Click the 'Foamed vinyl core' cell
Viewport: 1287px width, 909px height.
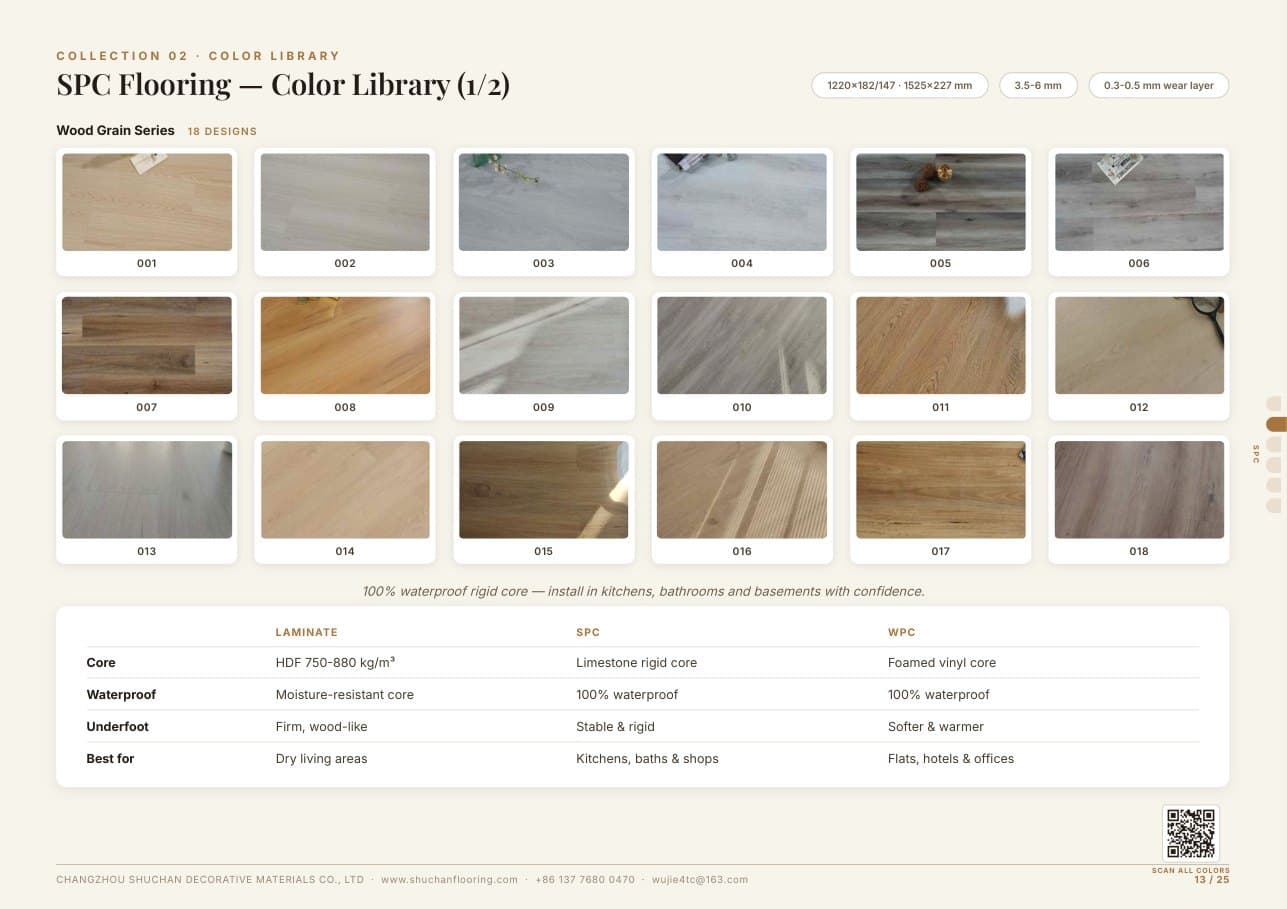942,662
